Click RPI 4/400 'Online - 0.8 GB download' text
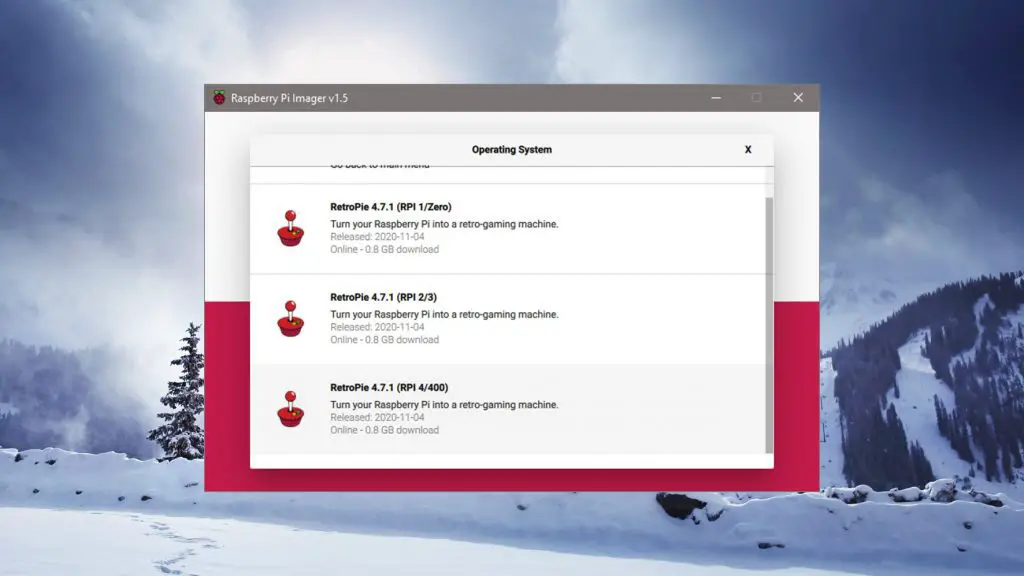This screenshot has height=576, width=1024. point(384,430)
